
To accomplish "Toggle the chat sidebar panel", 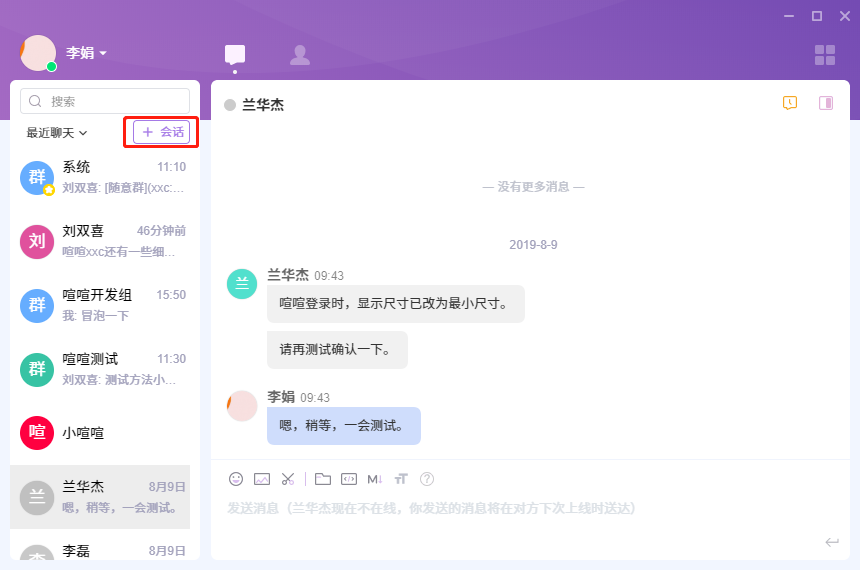I will [x=826, y=103].
